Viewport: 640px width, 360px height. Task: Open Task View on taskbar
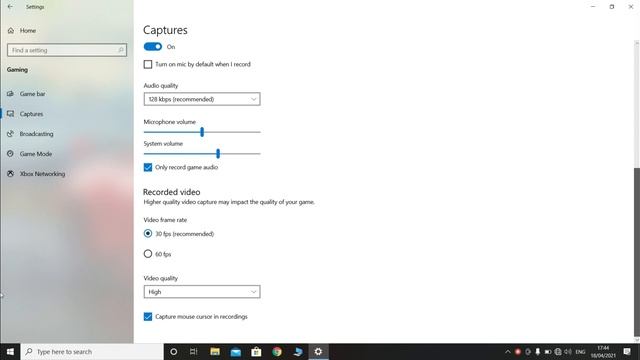click(x=193, y=351)
